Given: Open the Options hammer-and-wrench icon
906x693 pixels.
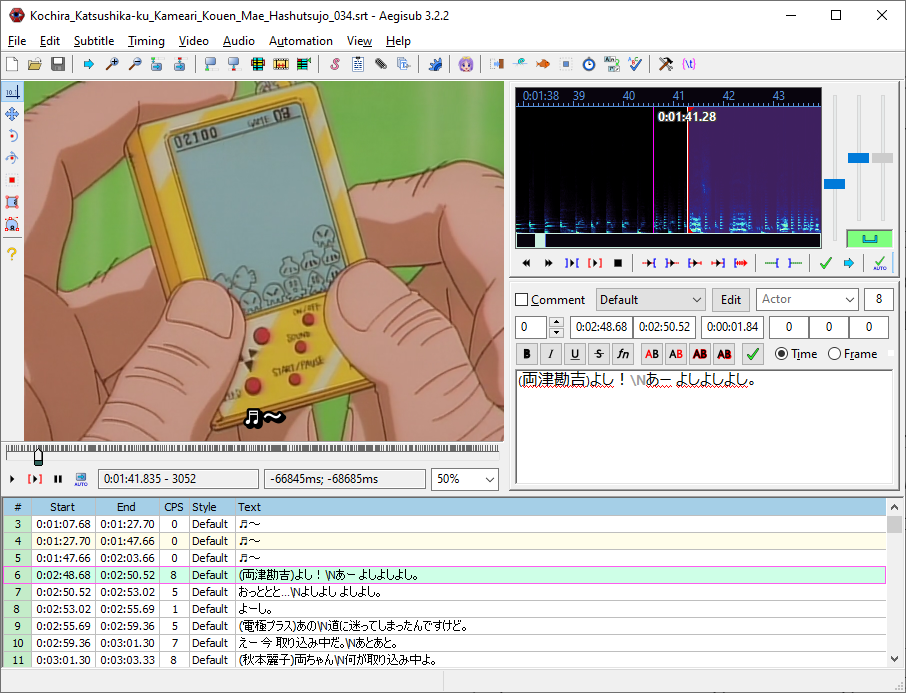Looking at the screenshot, I should tap(666, 64).
